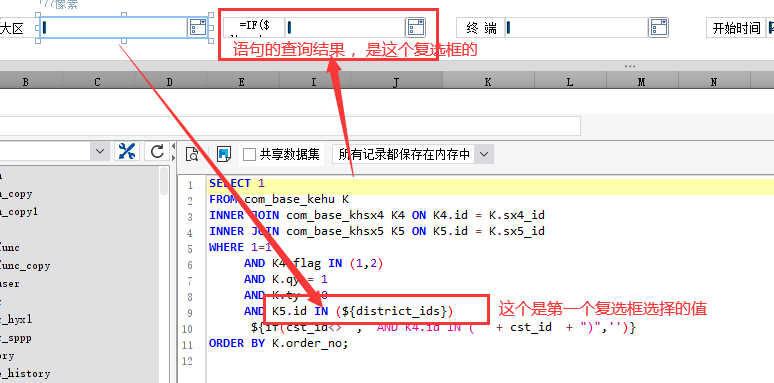
Task: Refresh the database table list
Action: pos(157,152)
